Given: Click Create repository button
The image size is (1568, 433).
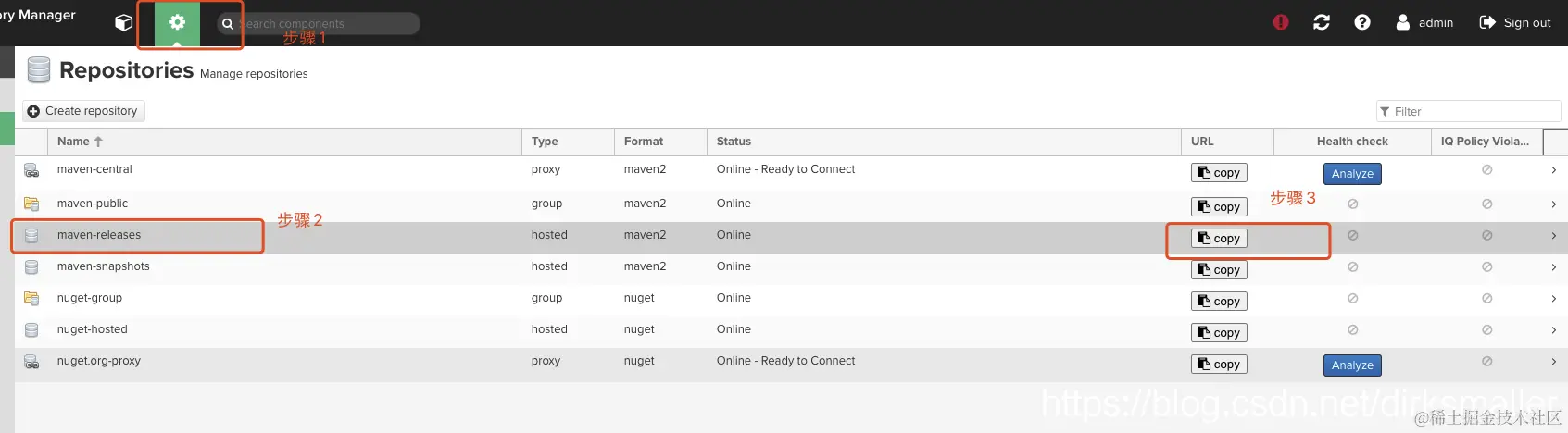Looking at the screenshot, I should pyautogui.click(x=83, y=111).
